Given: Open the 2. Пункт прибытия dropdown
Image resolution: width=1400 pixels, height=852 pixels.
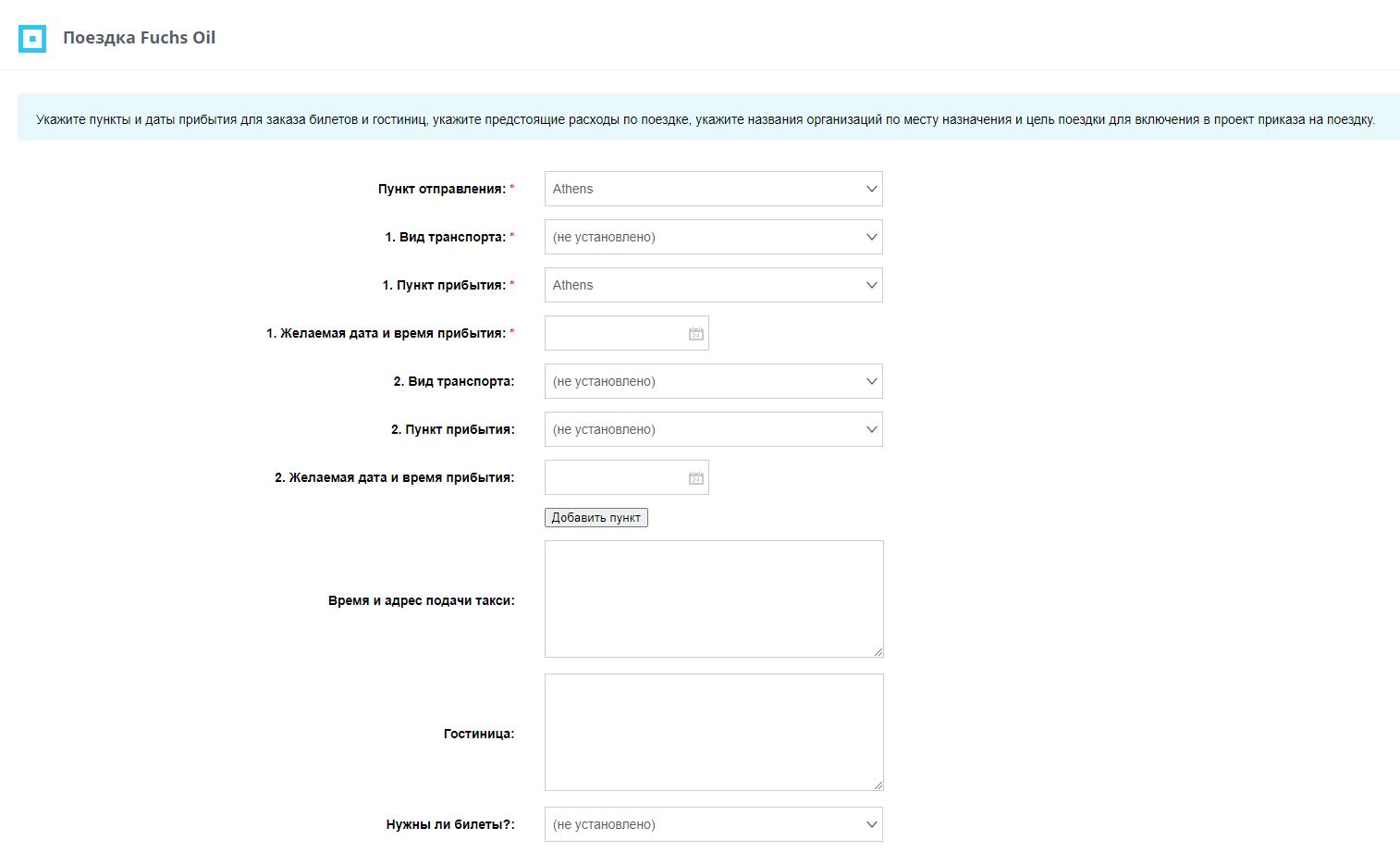Looking at the screenshot, I should click(714, 429).
